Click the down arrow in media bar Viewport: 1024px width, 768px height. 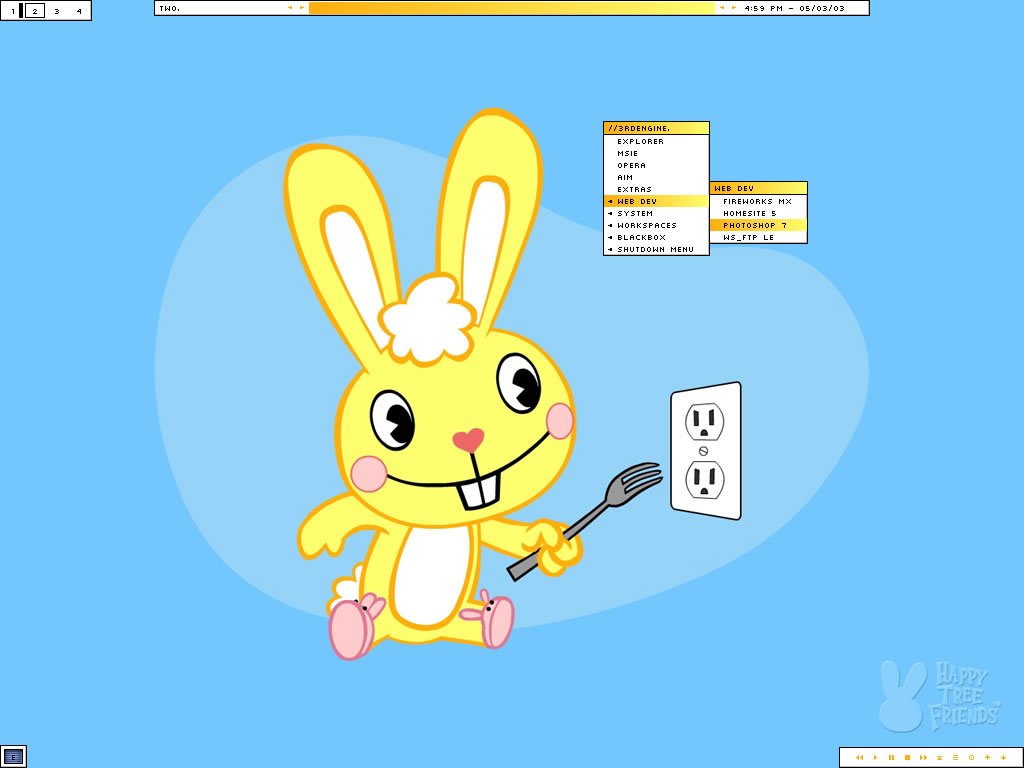pos(1003,758)
